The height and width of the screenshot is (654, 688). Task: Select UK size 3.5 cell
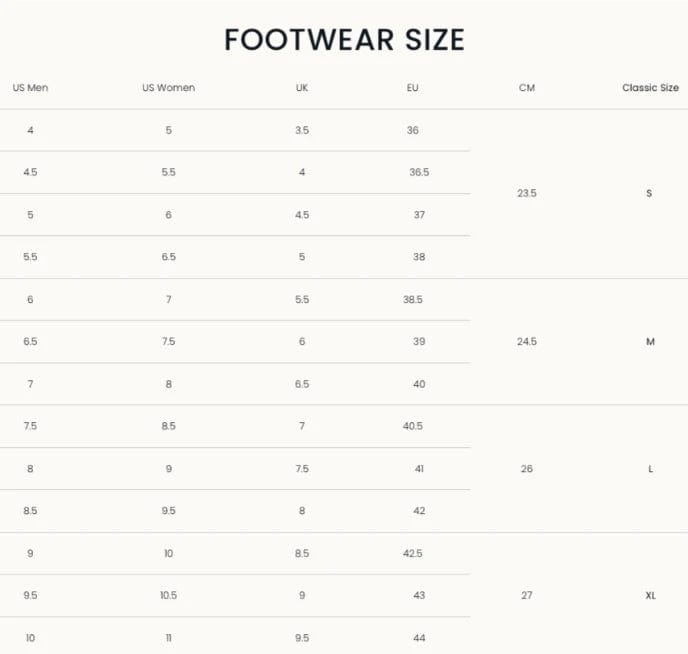point(302,131)
